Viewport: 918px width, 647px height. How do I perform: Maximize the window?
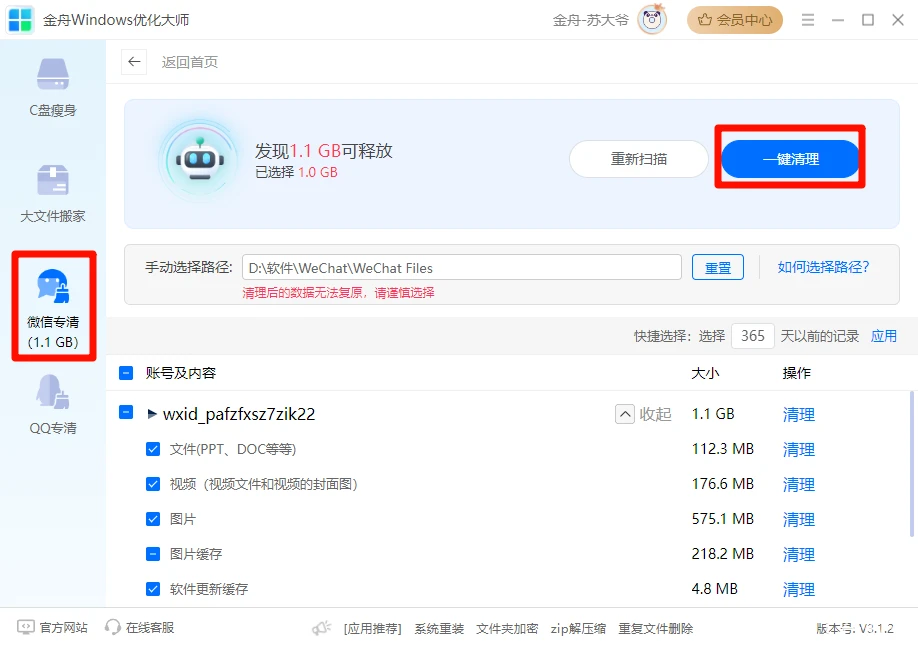point(868,20)
